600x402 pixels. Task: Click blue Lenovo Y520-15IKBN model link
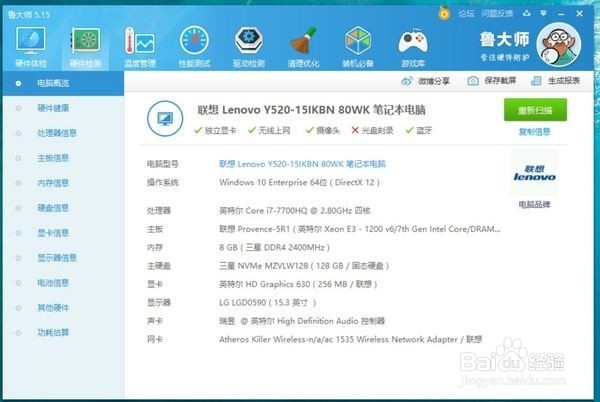tap(302, 164)
